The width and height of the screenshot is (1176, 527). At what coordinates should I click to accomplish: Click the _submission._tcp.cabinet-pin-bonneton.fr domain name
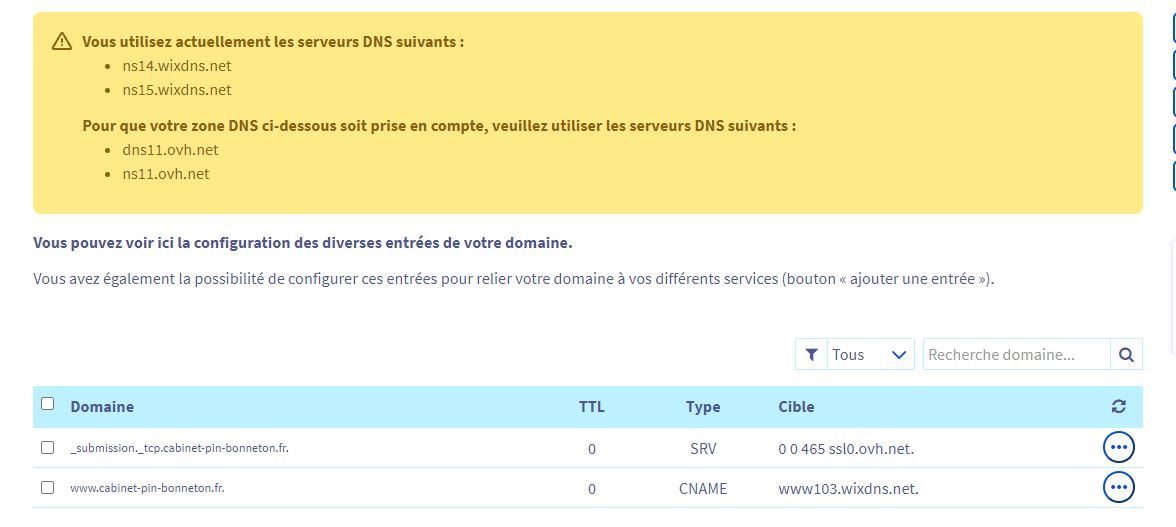point(180,448)
